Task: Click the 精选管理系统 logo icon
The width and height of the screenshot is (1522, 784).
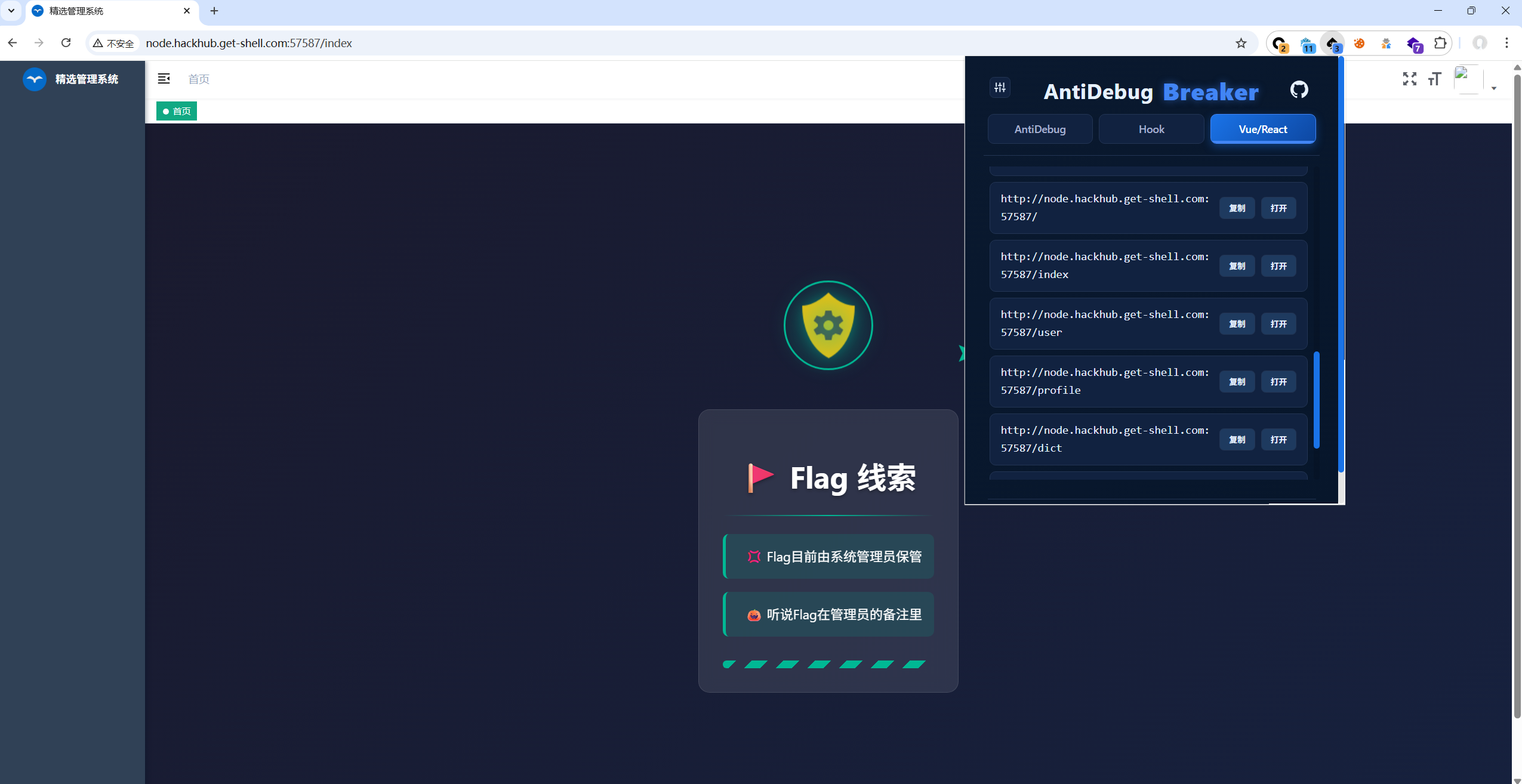Action: click(35, 79)
